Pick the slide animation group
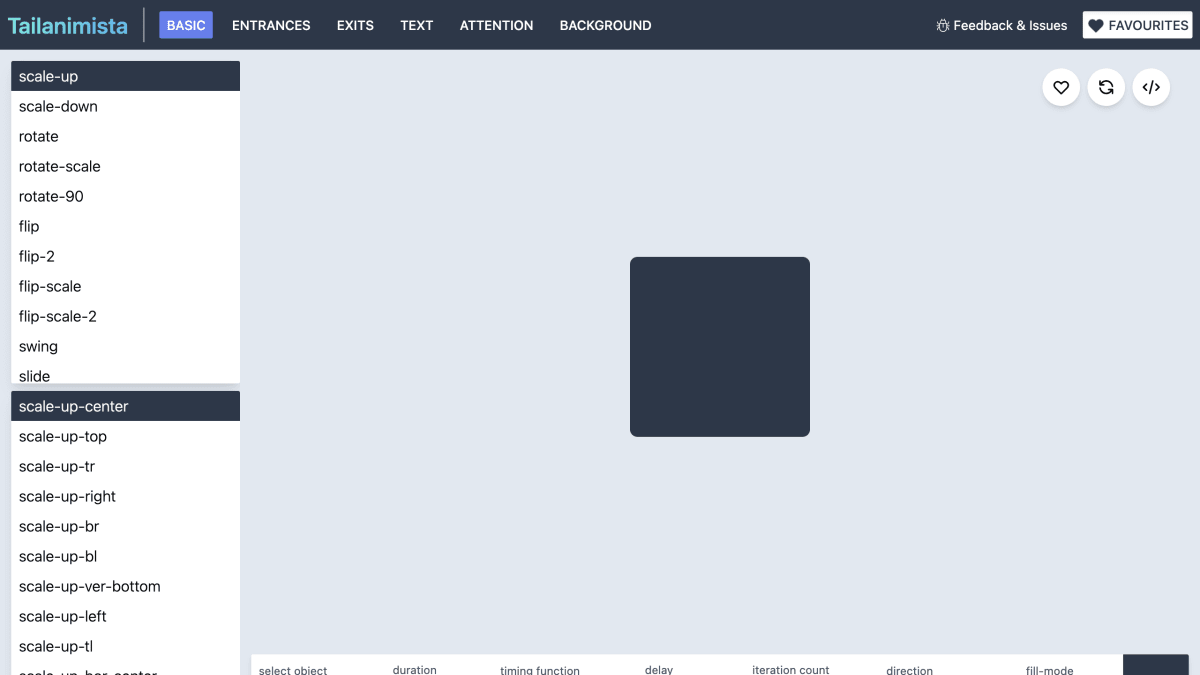This screenshot has width=1200, height=675. click(125, 373)
